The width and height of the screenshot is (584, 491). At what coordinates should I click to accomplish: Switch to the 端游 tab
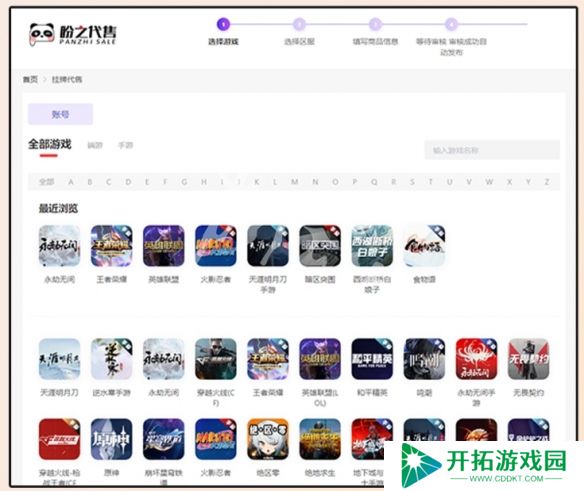coord(95,145)
